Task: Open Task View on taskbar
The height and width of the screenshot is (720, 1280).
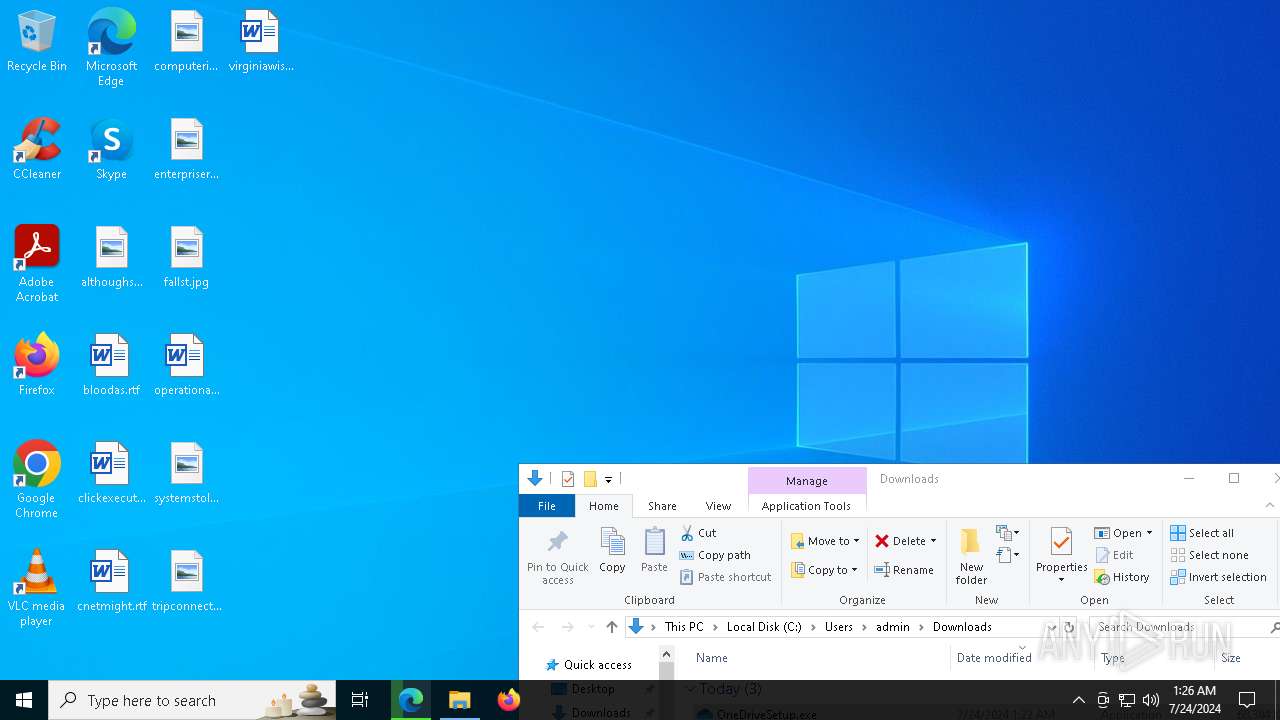Action: (360, 700)
